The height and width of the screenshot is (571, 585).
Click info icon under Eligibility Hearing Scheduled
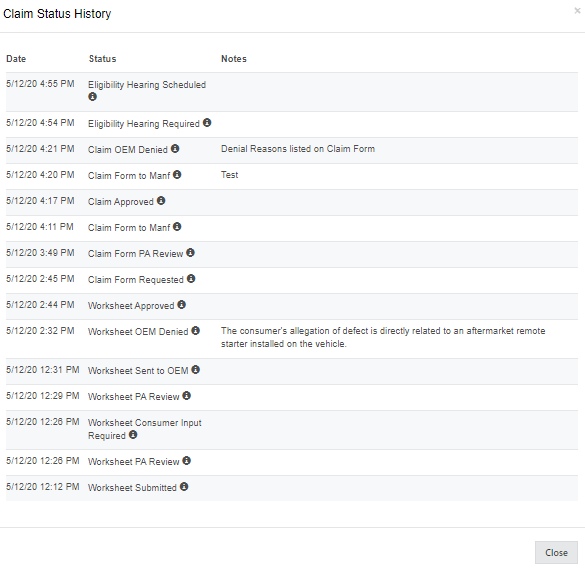point(93,97)
